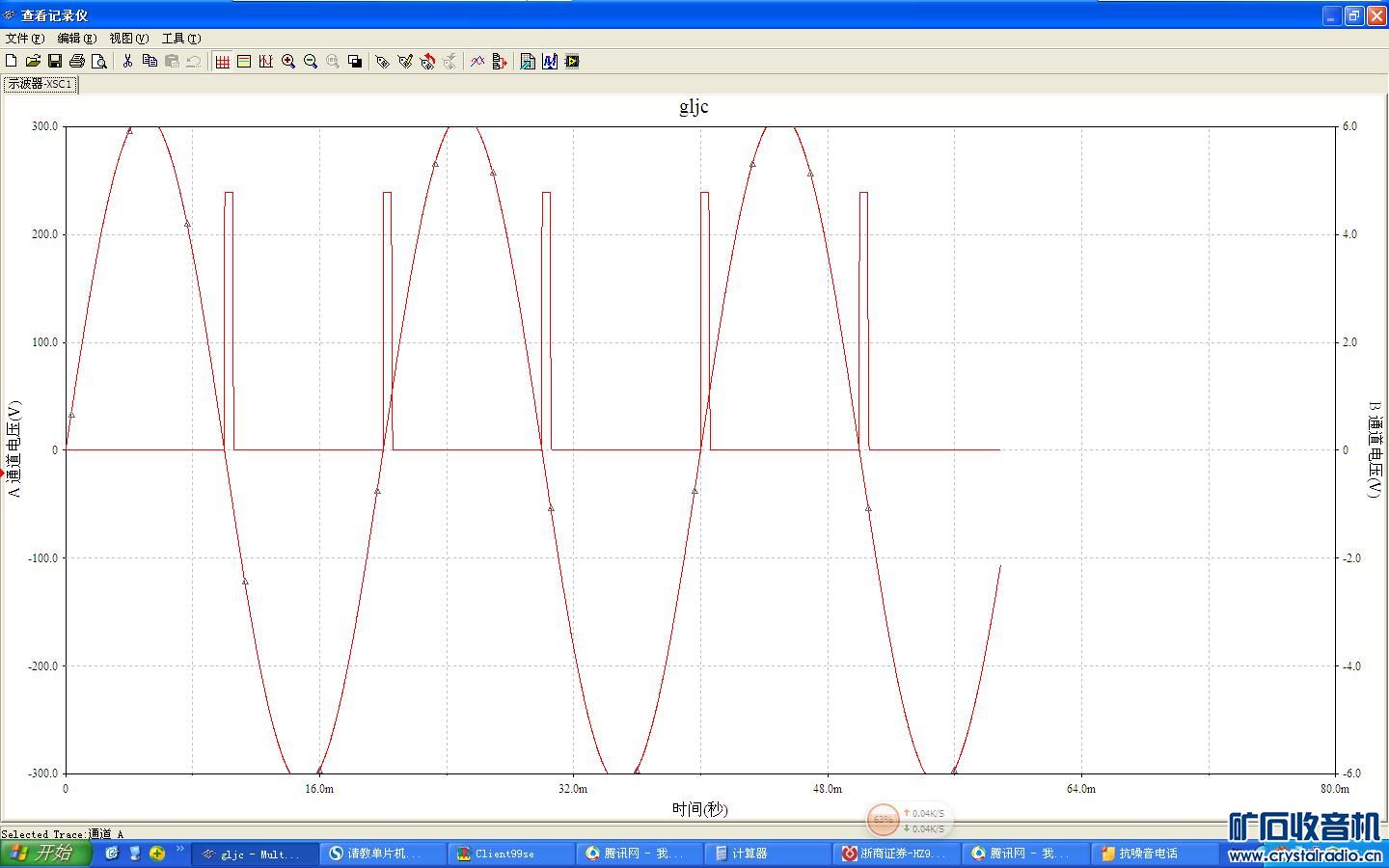Click the grayed-out tag icon
1389x868 pixels.
click(x=449, y=61)
